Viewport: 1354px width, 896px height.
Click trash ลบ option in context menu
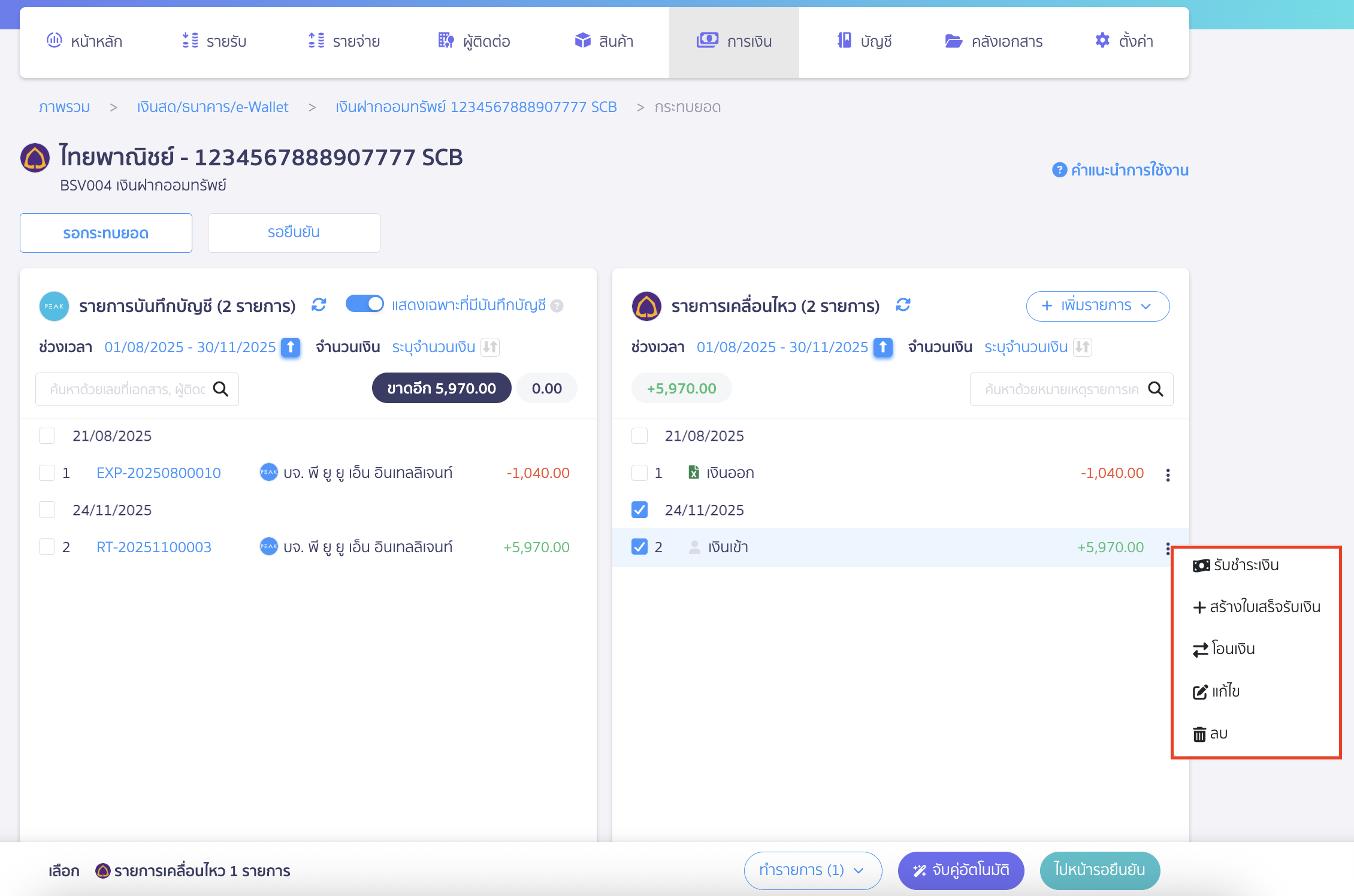click(x=1210, y=734)
